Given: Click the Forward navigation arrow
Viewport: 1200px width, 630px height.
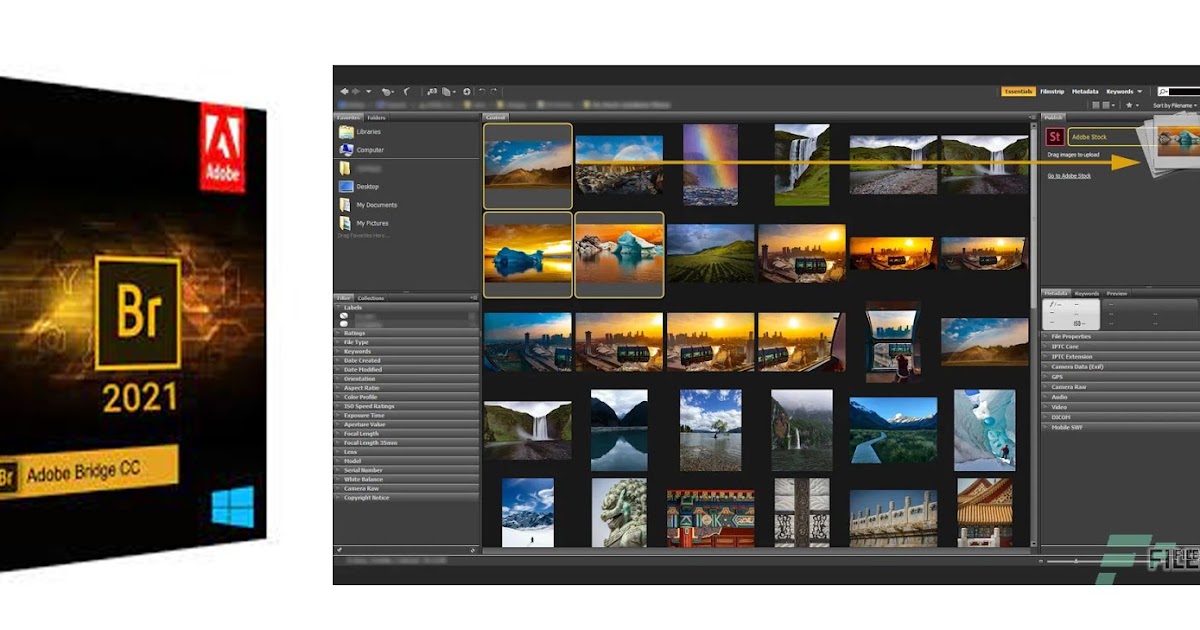Looking at the screenshot, I should pos(356,91).
